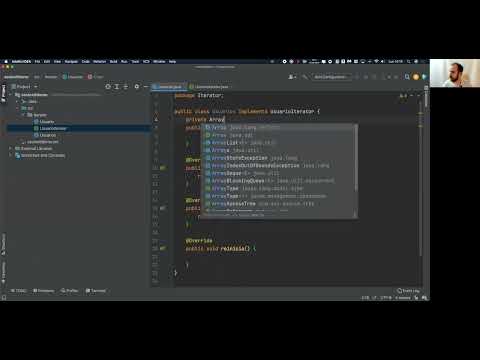
Task: Open the VCS menu
Action: pyautogui.click(x=146, y=62)
